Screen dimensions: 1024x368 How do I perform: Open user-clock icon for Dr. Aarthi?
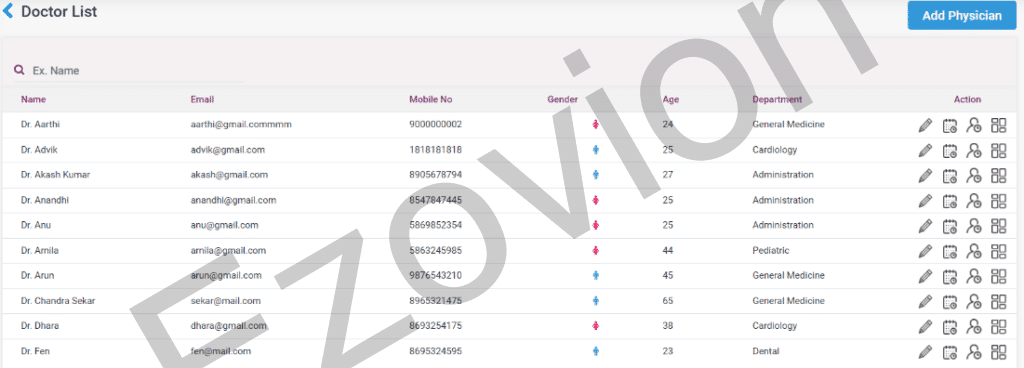click(x=974, y=125)
